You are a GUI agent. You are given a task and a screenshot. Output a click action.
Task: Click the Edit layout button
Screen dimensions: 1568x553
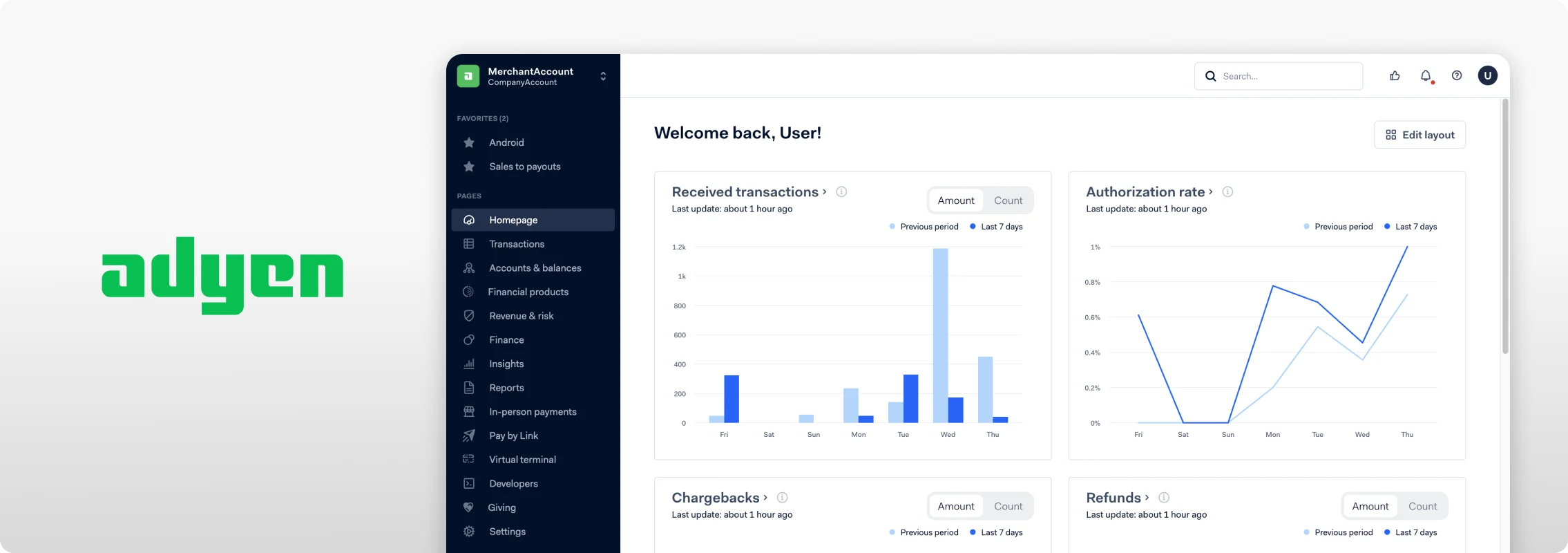(1419, 135)
